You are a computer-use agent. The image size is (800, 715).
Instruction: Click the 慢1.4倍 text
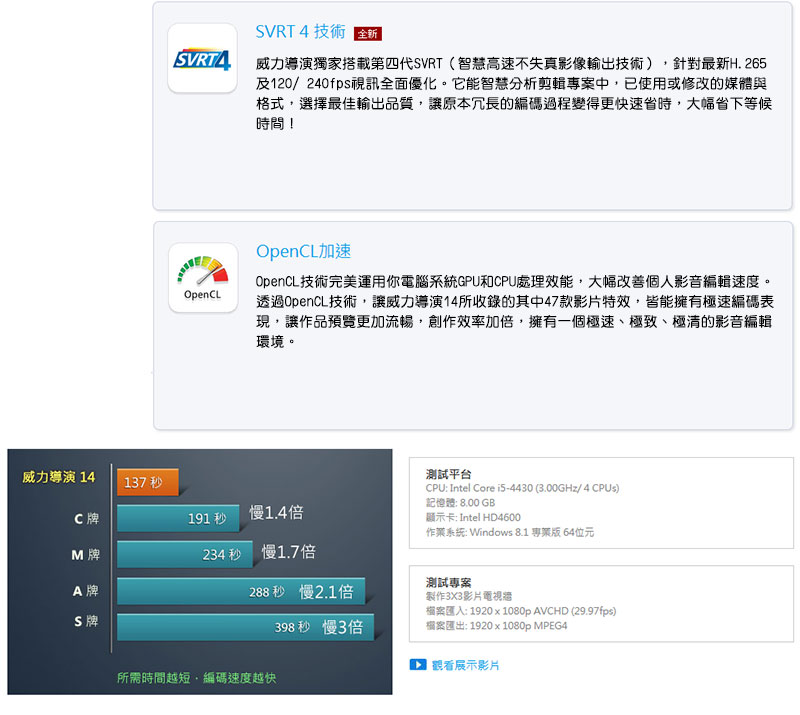click(x=276, y=512)
